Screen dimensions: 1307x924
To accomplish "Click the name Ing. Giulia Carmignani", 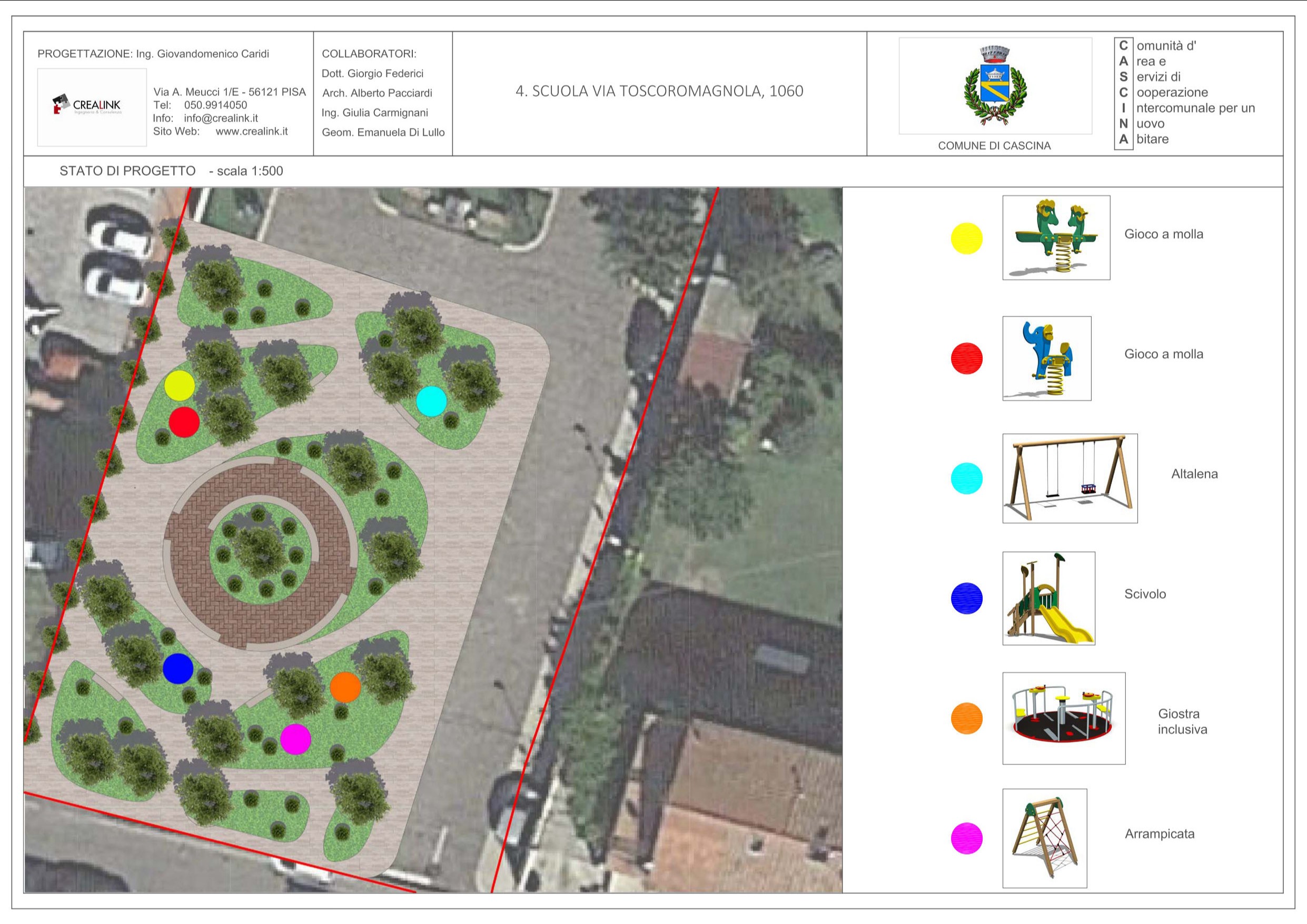I will tap(374, 113).
